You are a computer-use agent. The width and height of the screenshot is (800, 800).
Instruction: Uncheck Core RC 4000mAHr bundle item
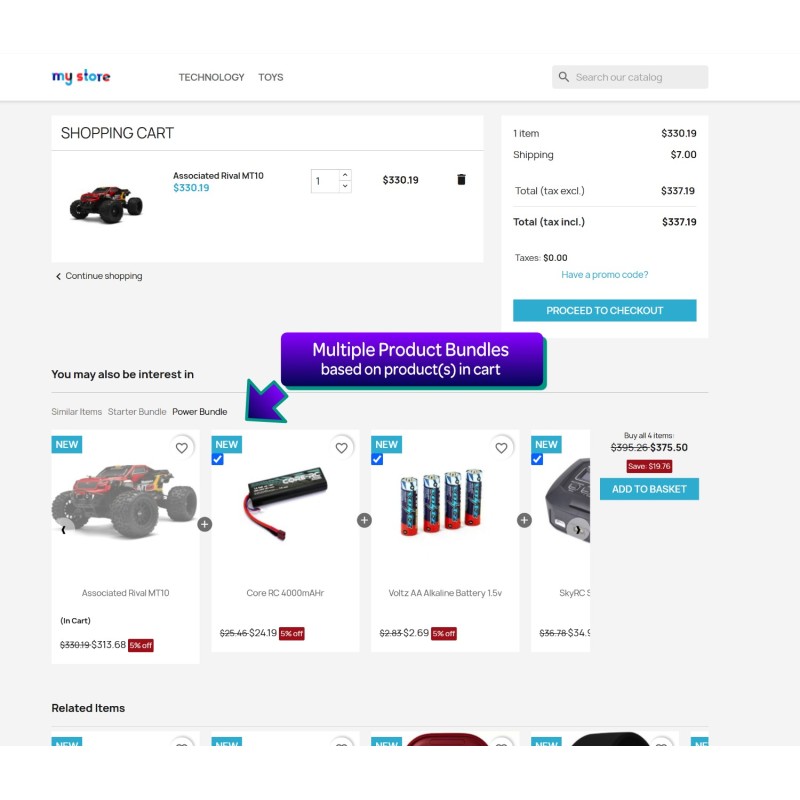pyautogui.click(x=217, y=459)
